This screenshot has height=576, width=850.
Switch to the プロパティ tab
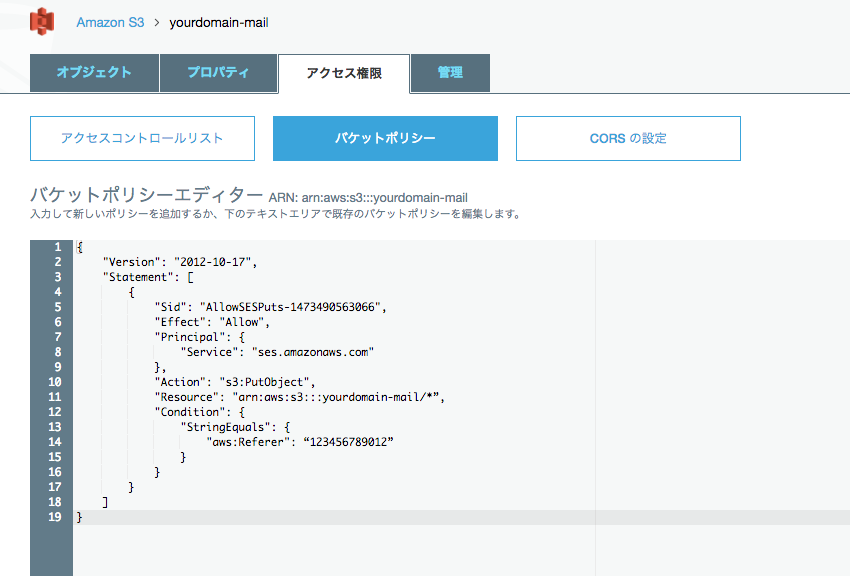tap(218, 73)
